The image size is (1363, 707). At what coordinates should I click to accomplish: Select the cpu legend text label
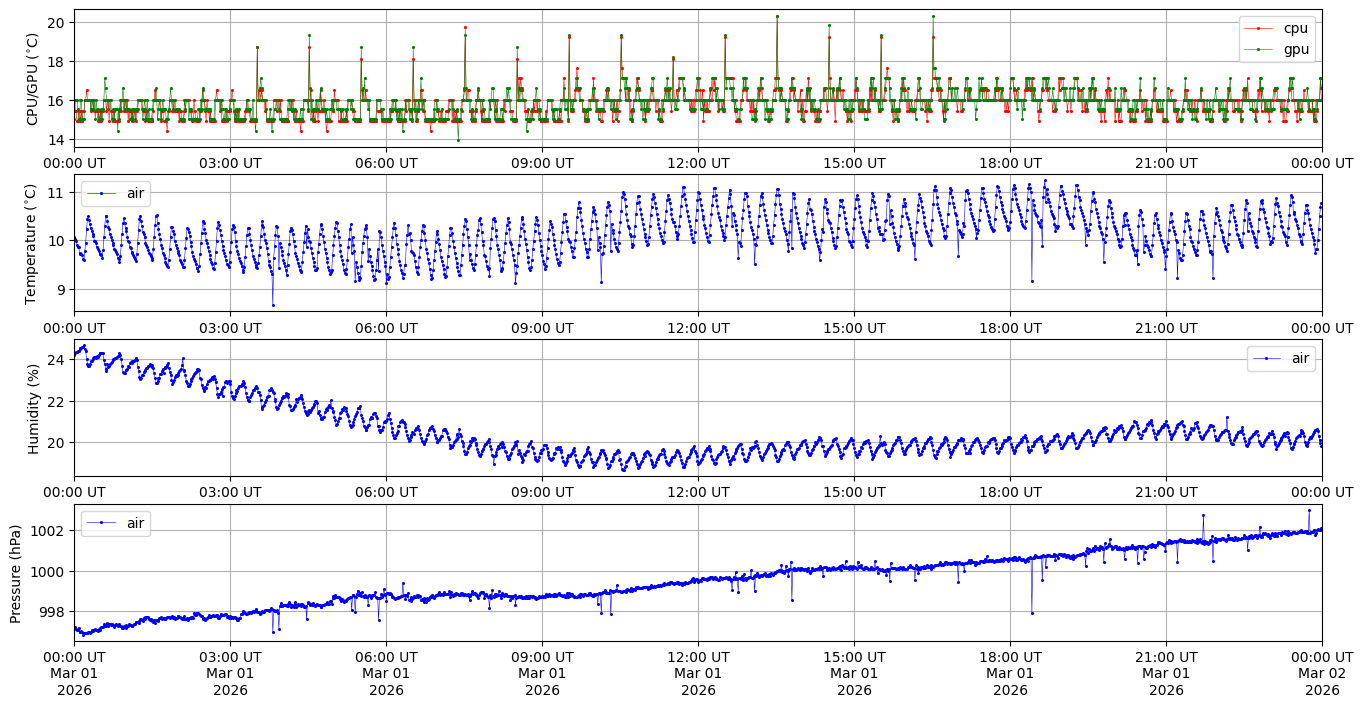(x=1295, y=28)
